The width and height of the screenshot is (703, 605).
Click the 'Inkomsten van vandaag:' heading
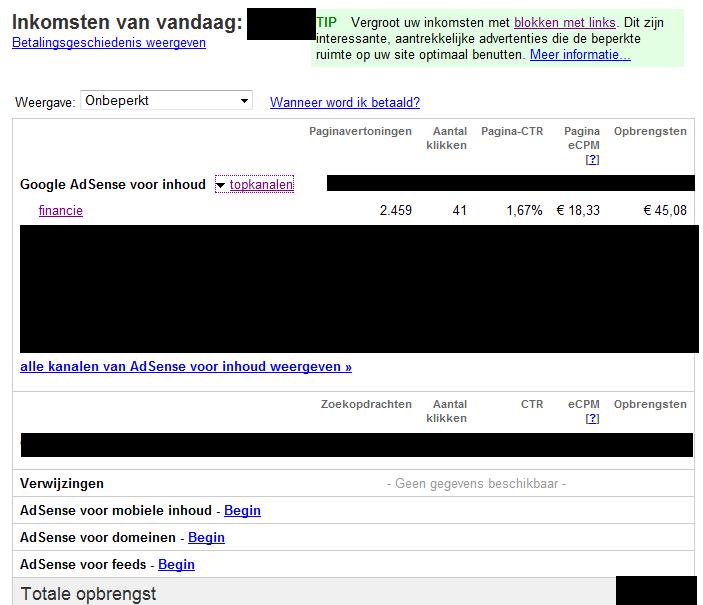click(x=127, y=22)
